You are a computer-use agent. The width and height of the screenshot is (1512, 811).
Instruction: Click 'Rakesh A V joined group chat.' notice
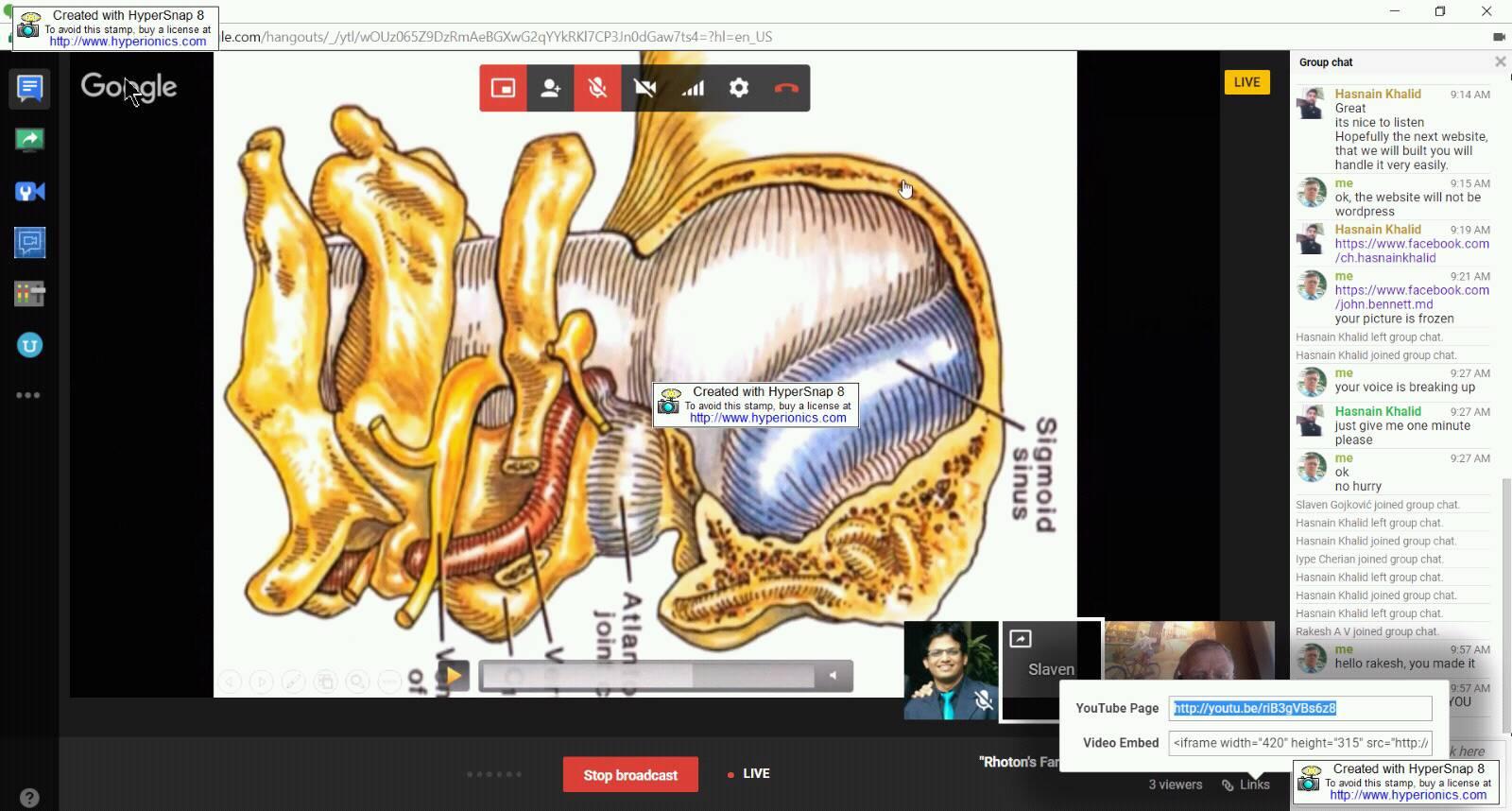tap(1366, 631)
